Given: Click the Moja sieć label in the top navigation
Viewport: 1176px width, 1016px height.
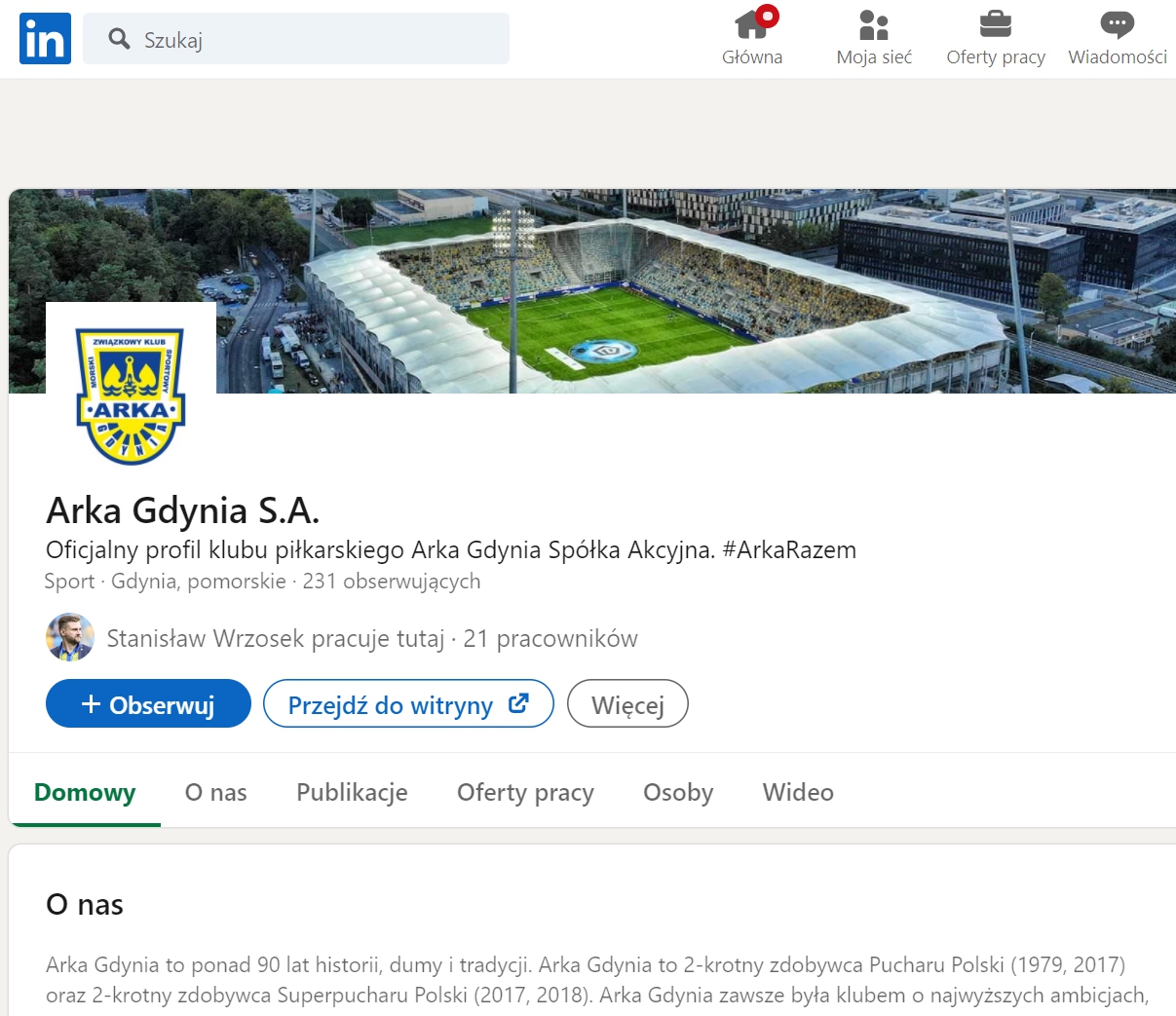Looking at the screenshot, I should [x=874, y=57].
